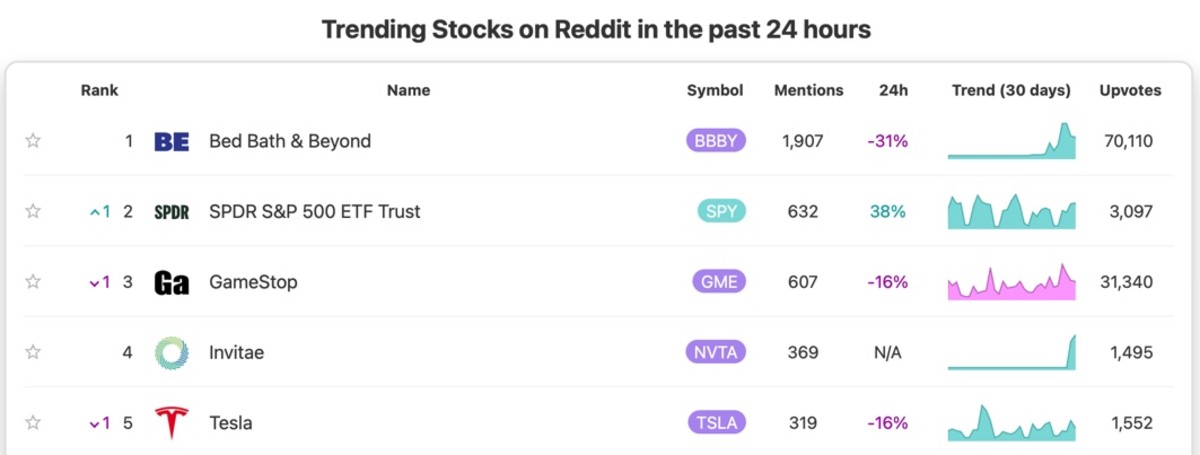View Invitae's 30-day trend chart

point(1012,352)
